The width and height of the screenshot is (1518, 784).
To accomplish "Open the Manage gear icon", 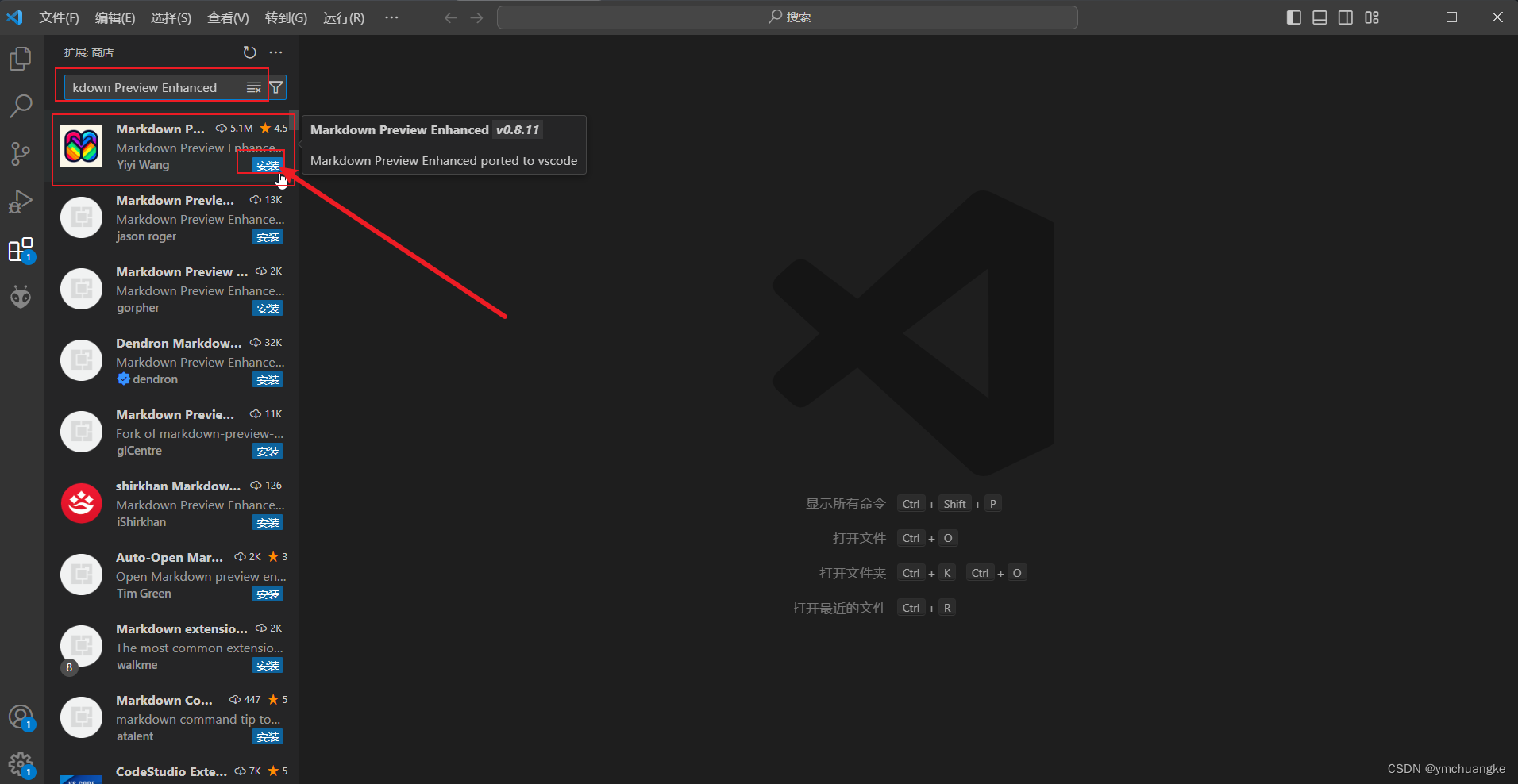I will (x=21, y=766).
